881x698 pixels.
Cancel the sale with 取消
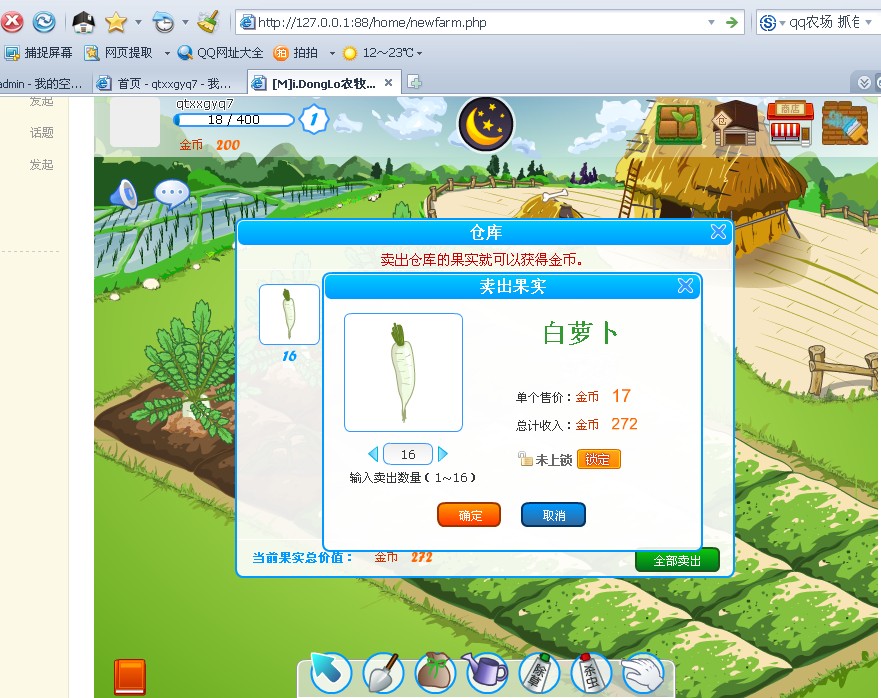[553, 515]
